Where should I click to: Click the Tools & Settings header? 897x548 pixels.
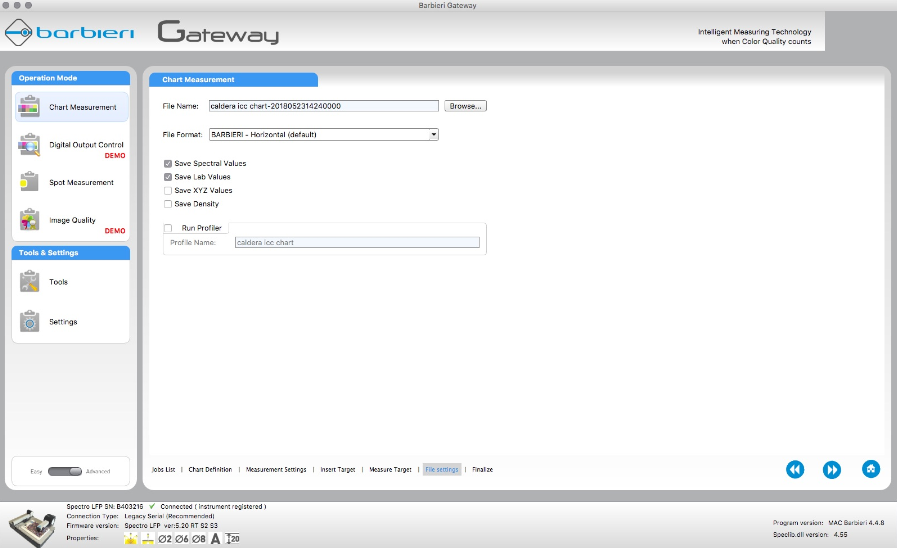pos(71,253)
